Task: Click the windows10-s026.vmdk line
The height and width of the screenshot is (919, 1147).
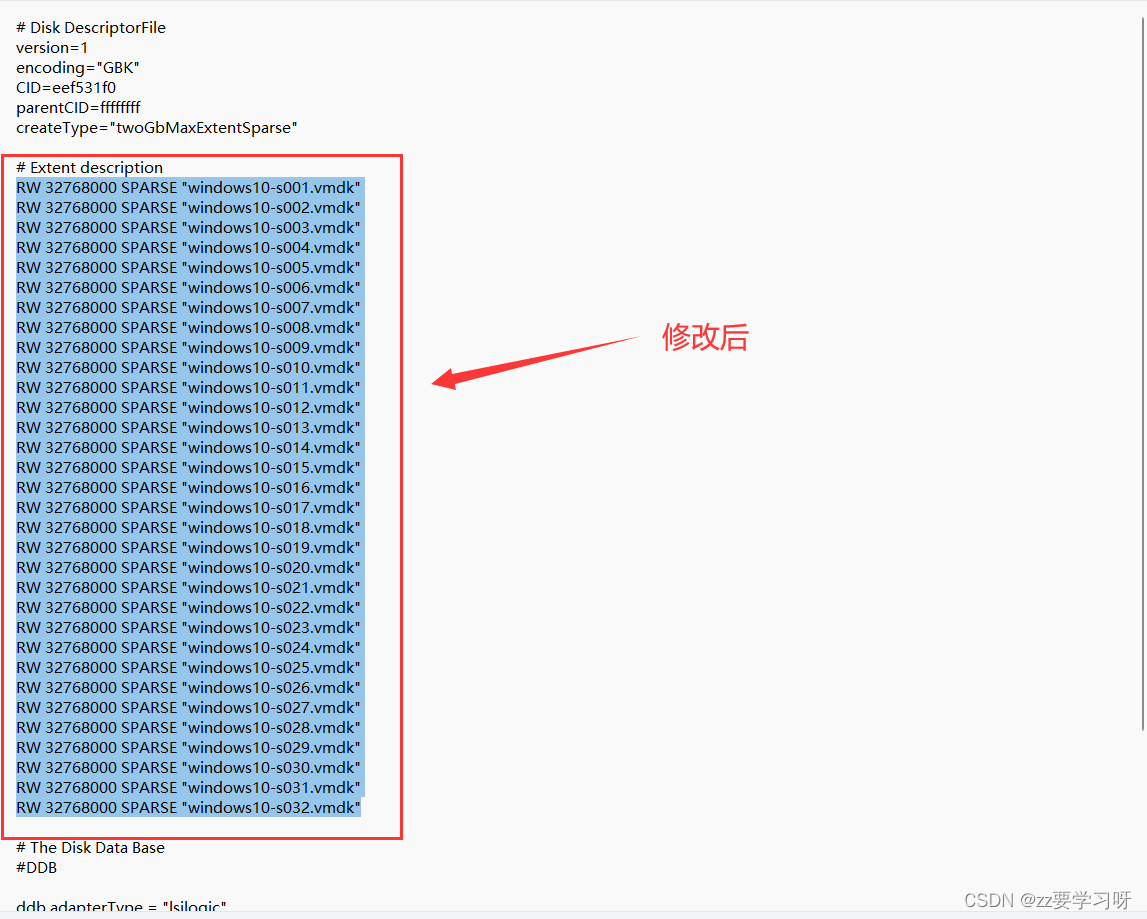Action: coord(189,688)
